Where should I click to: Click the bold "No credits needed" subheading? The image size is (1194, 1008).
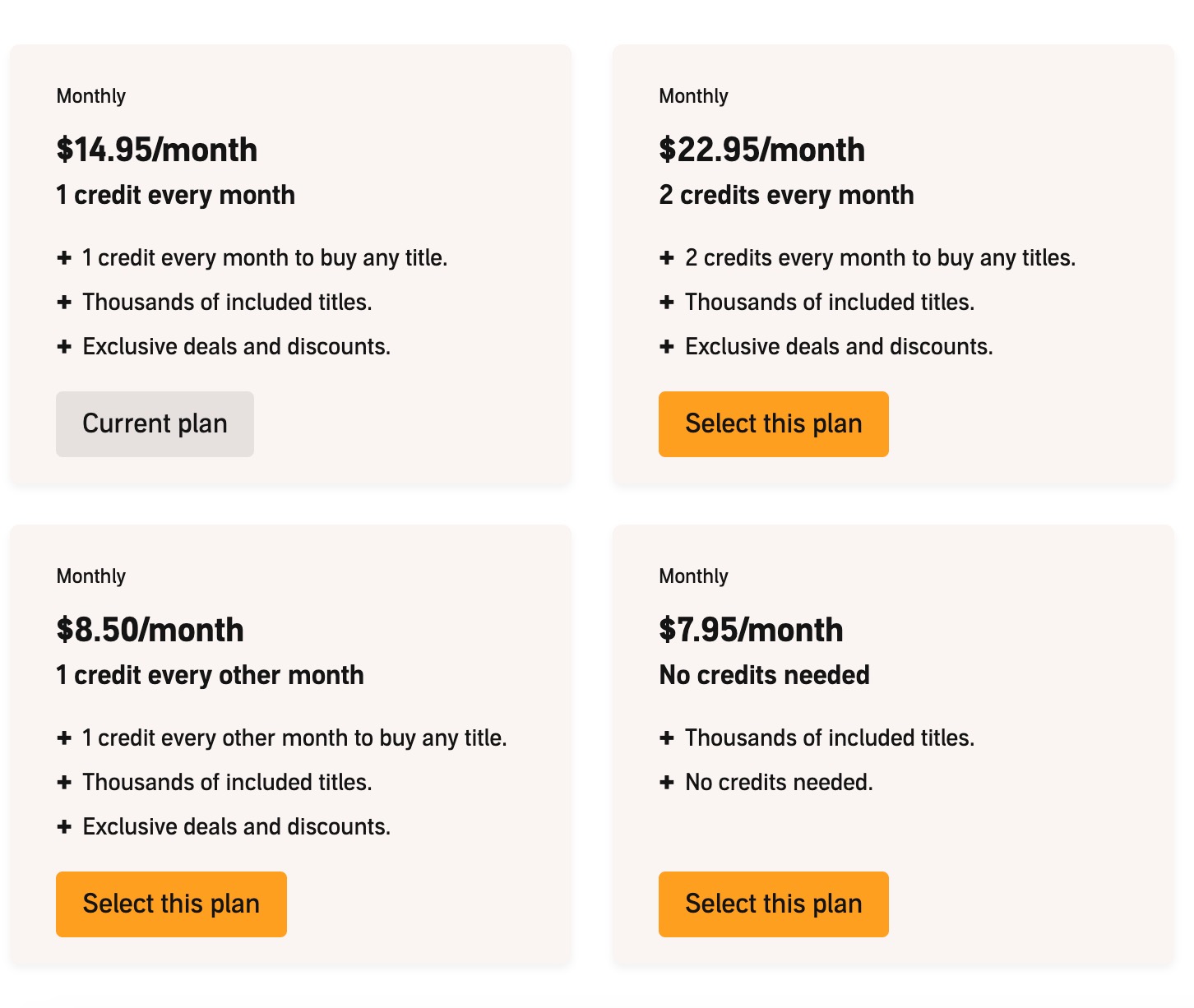pyautogui.click(x=764, y=675)
